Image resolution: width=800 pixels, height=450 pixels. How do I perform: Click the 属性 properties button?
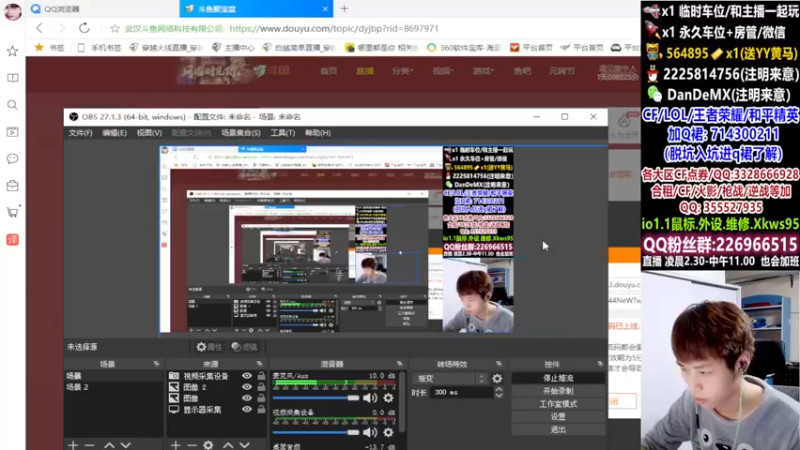(209, 347)
